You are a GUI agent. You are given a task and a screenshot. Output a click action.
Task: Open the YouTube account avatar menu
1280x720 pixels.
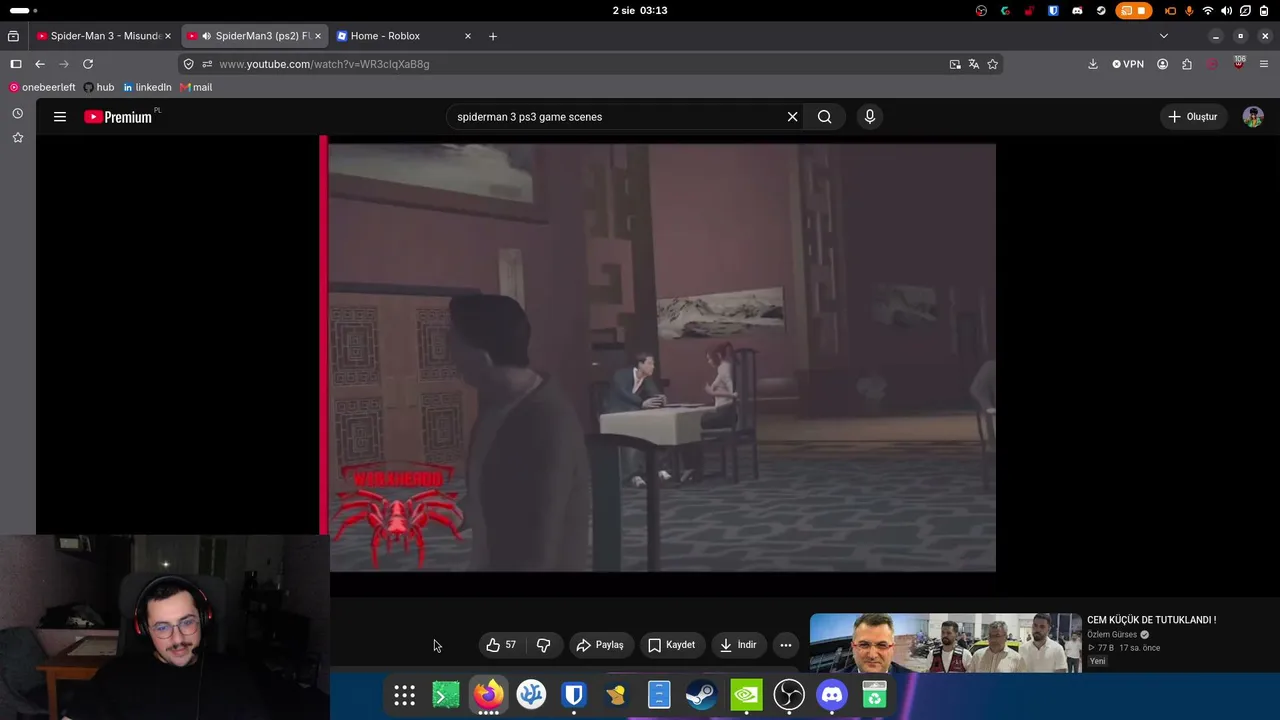click(x=1253, y=117)
